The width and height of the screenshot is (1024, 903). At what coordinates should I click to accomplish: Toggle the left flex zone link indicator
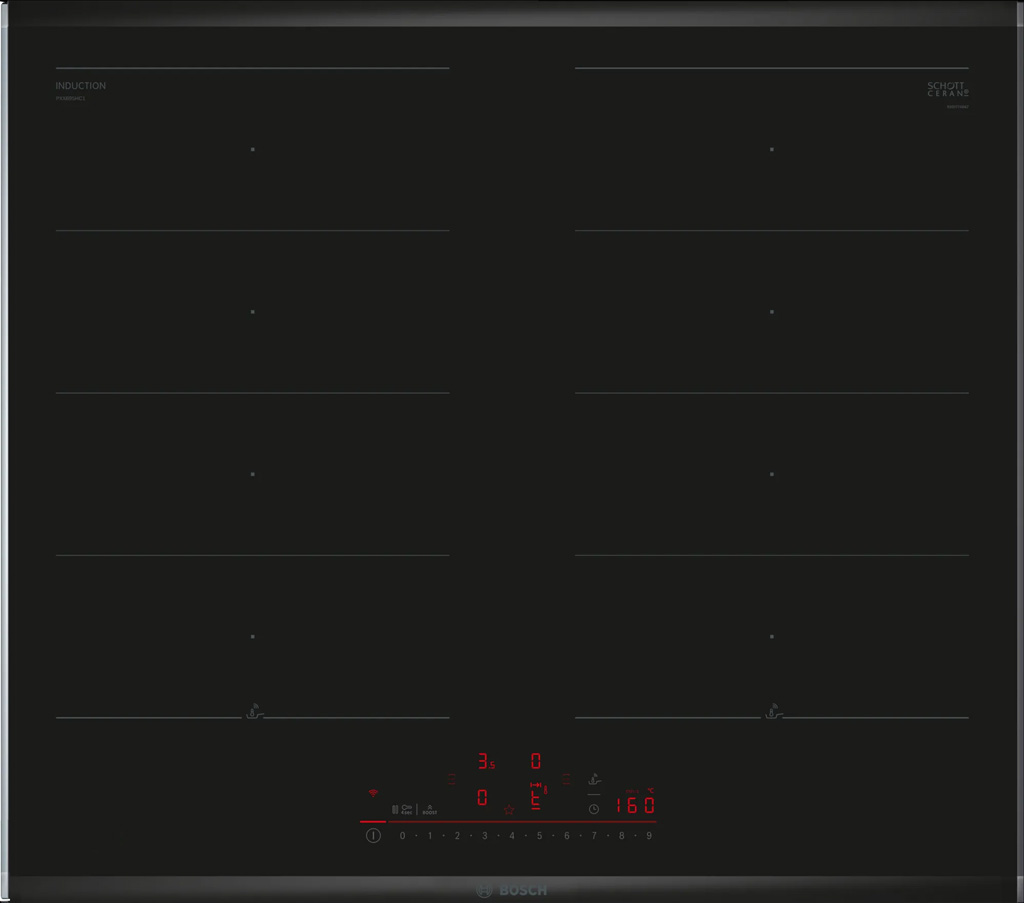coord(451,778)
